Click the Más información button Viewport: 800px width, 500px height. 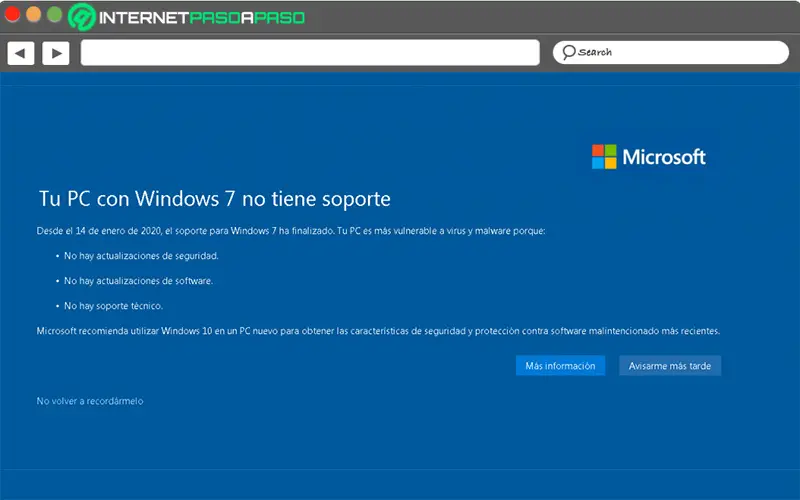(560, 366)
